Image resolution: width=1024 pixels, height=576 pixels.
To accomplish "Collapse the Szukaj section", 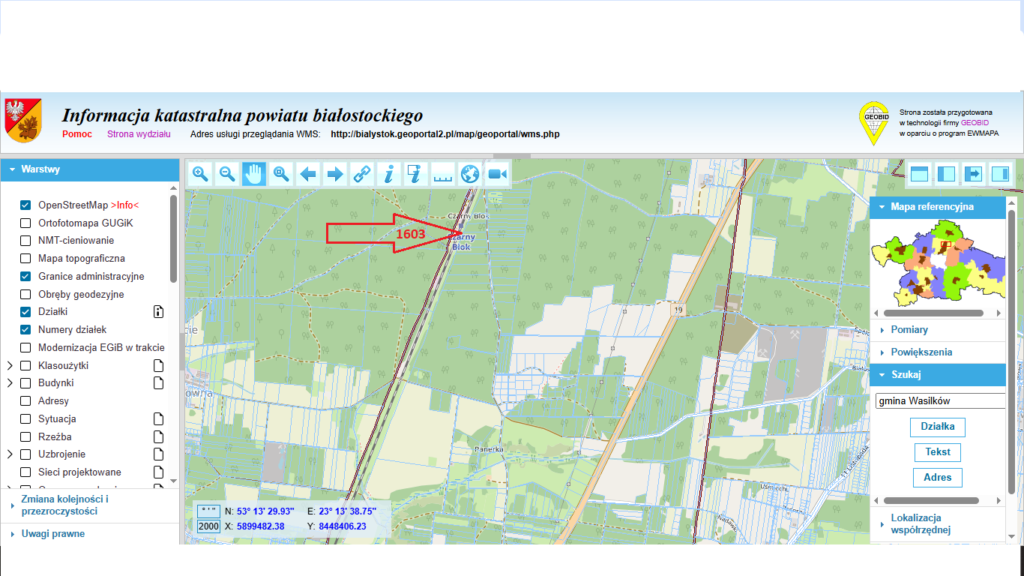I will 938,375.
